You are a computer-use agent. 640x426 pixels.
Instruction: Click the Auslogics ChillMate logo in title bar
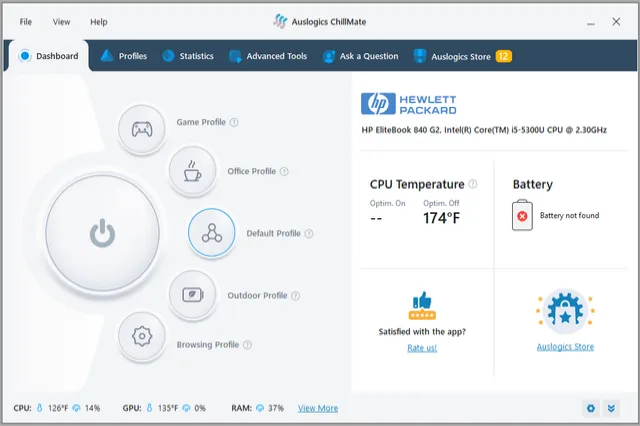(x=280, y=21)
